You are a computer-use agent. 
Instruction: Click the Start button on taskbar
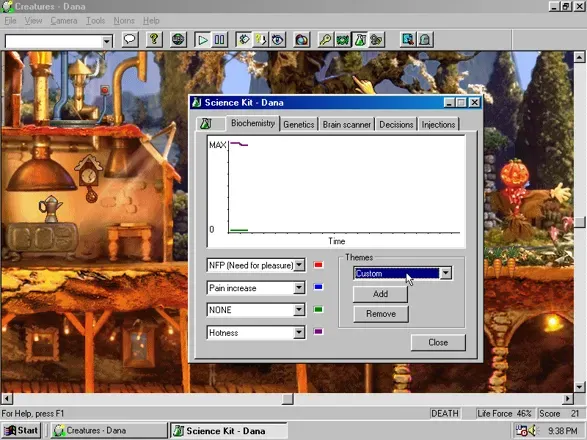[22, 431]
